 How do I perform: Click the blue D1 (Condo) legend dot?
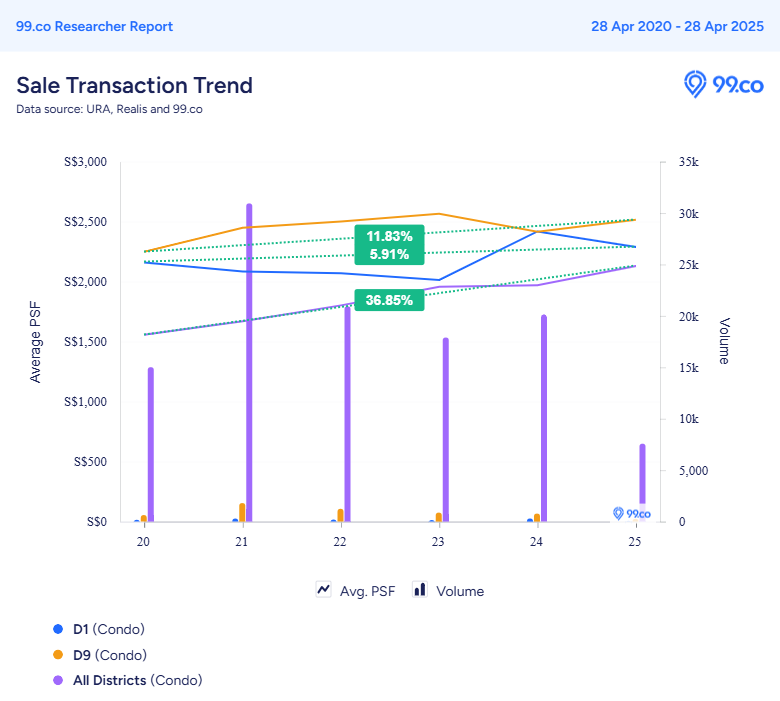pos(58,629)
